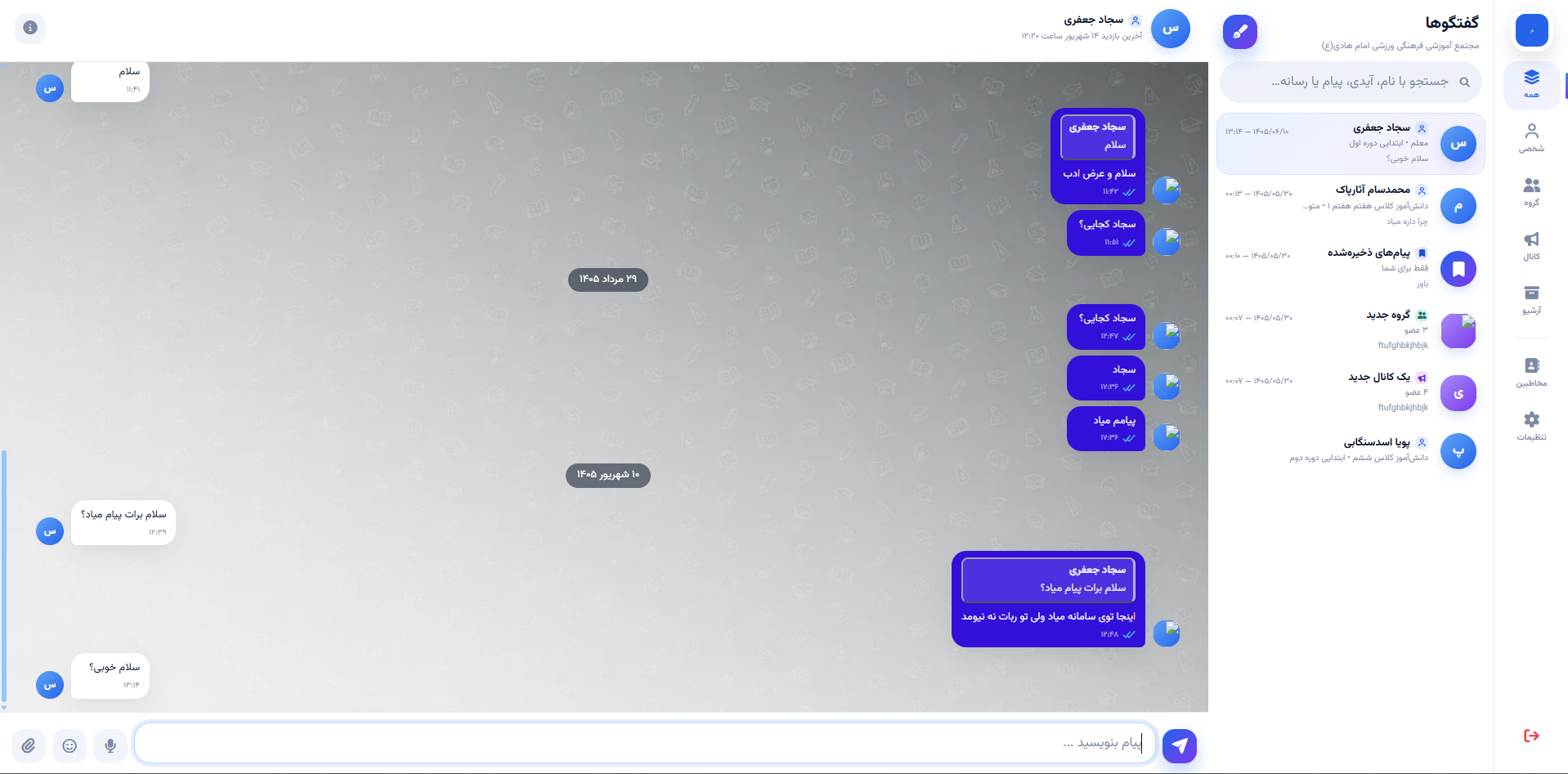This screenshot has width=1568, height=774.
Task: Open the new conversation compose button
Action: (x=1239, y=32)
